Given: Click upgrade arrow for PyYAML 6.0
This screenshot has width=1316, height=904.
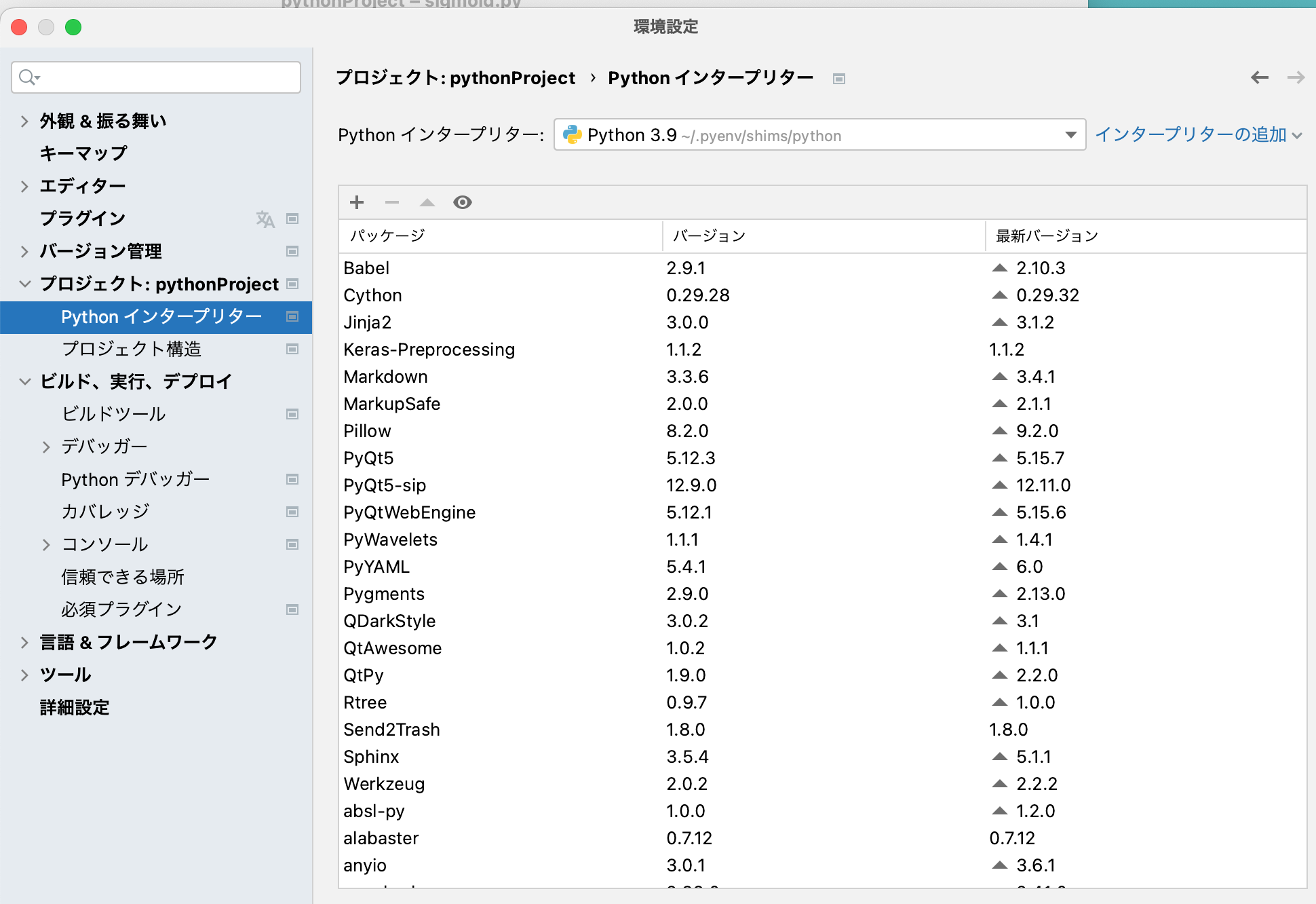Looking at the screenshot, I should pos(1000,567).
